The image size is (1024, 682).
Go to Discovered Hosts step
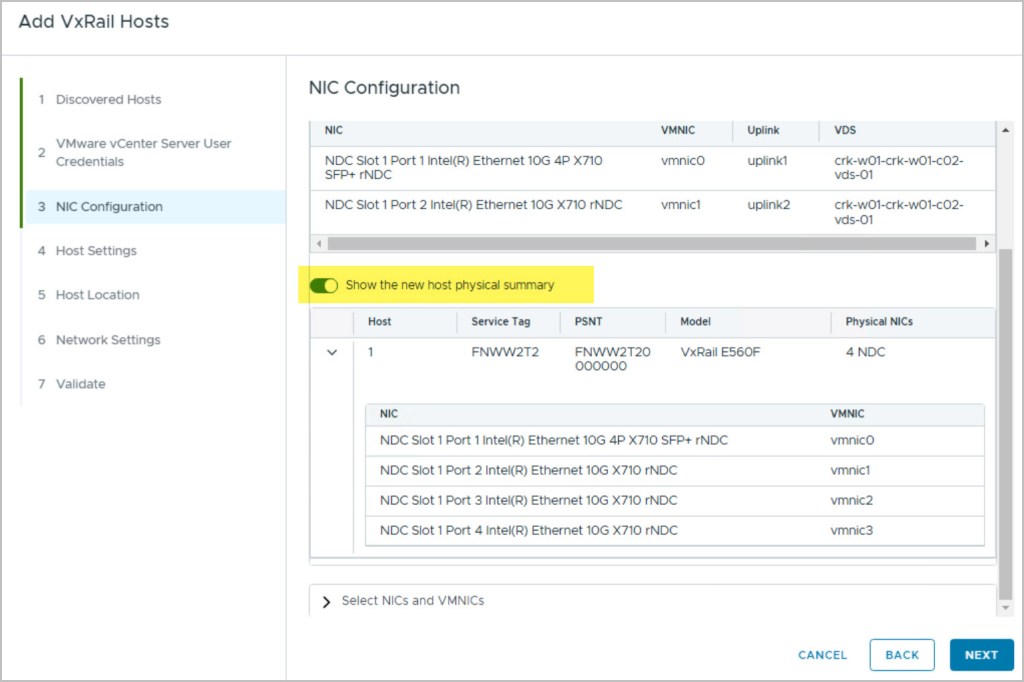[x=108, y=100]
